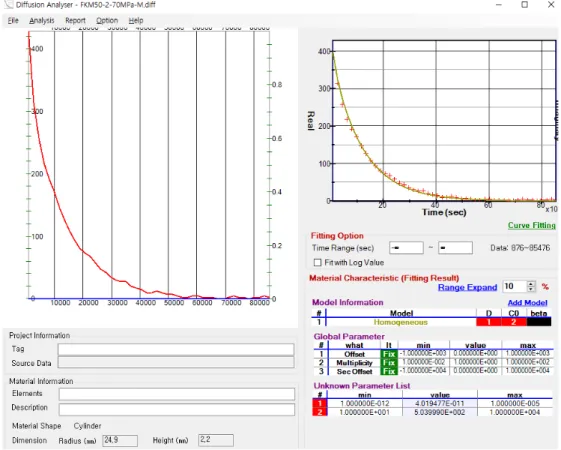Open the Option menu

(x=107, y=21)
